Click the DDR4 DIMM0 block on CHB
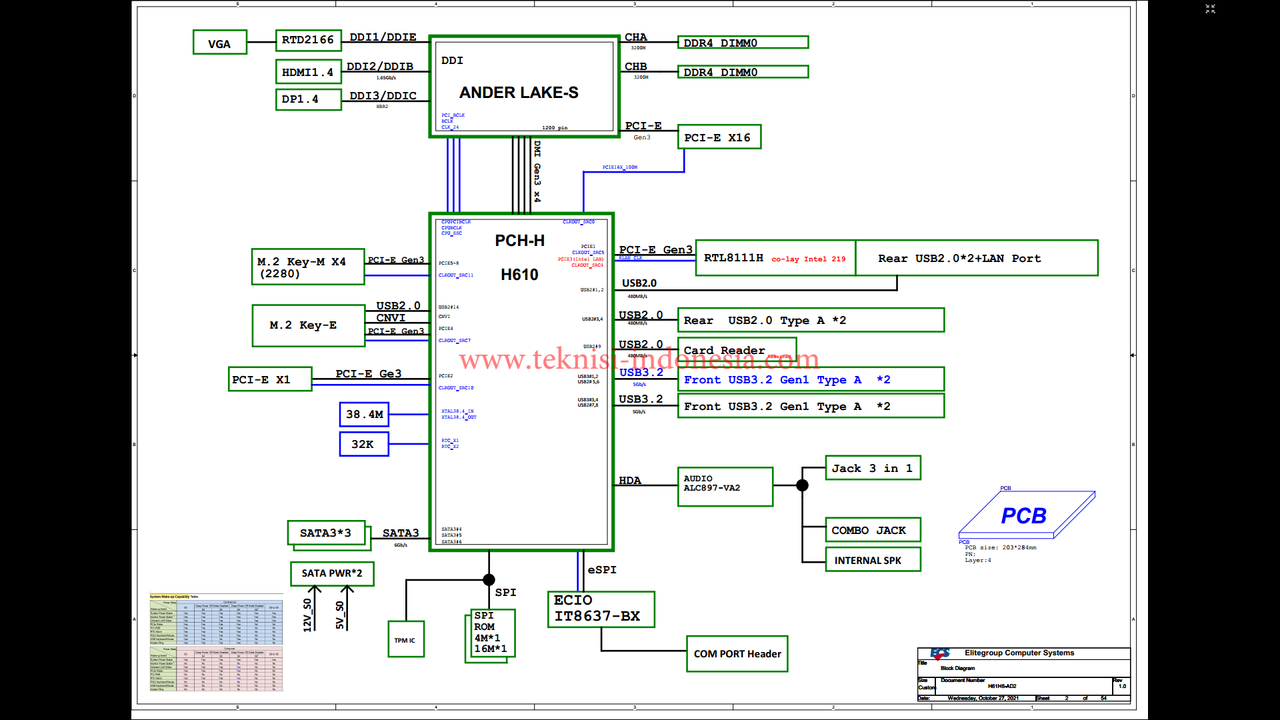 743,72
